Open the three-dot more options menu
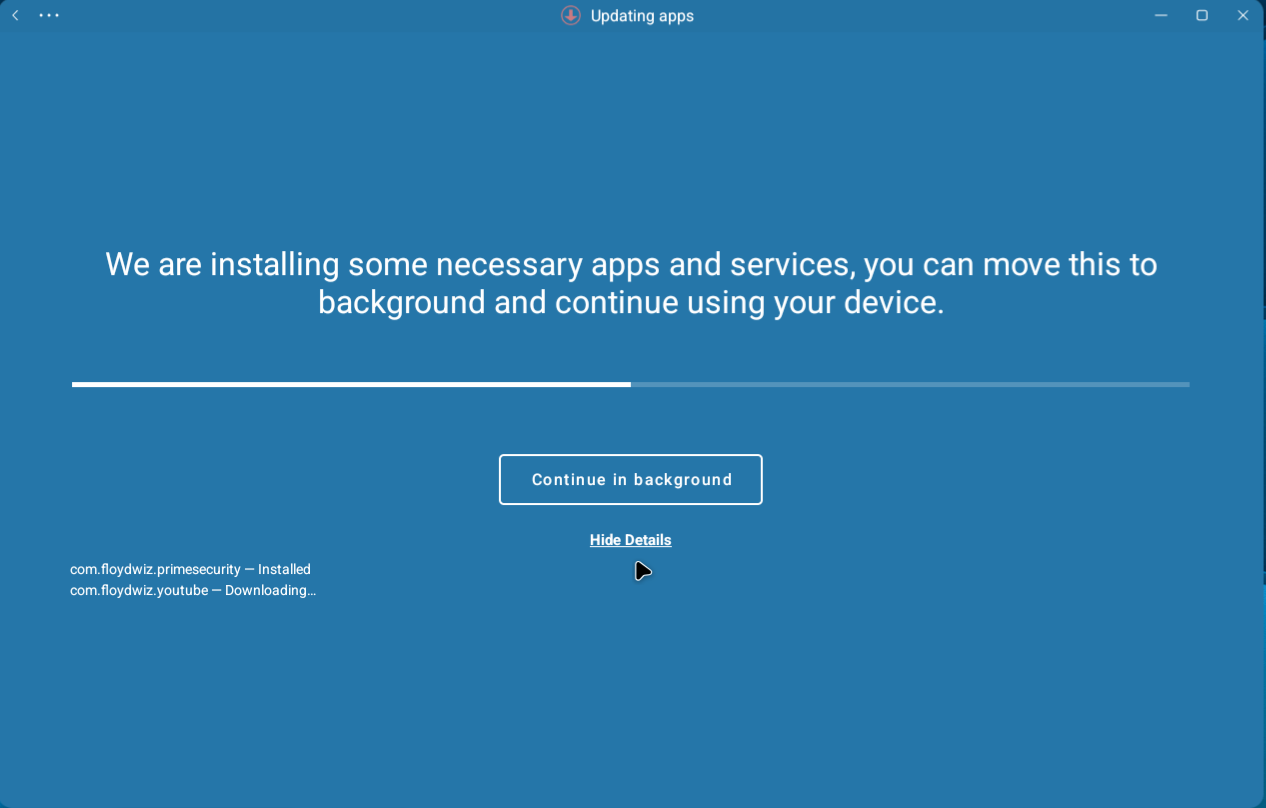The image size is (1266, 808). pos(49,16)
